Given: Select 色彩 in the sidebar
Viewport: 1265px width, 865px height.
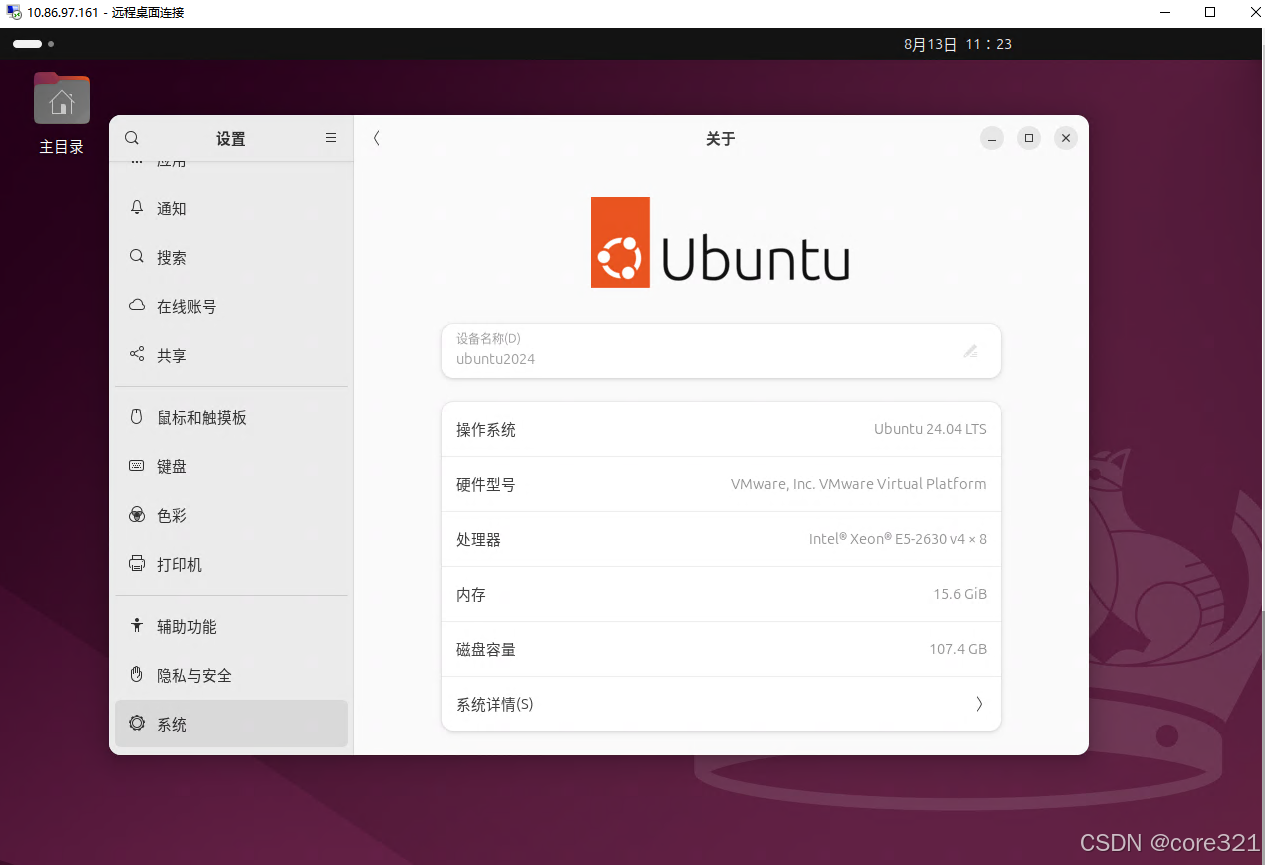Looking at the screenshot, I should click(231, 515).
